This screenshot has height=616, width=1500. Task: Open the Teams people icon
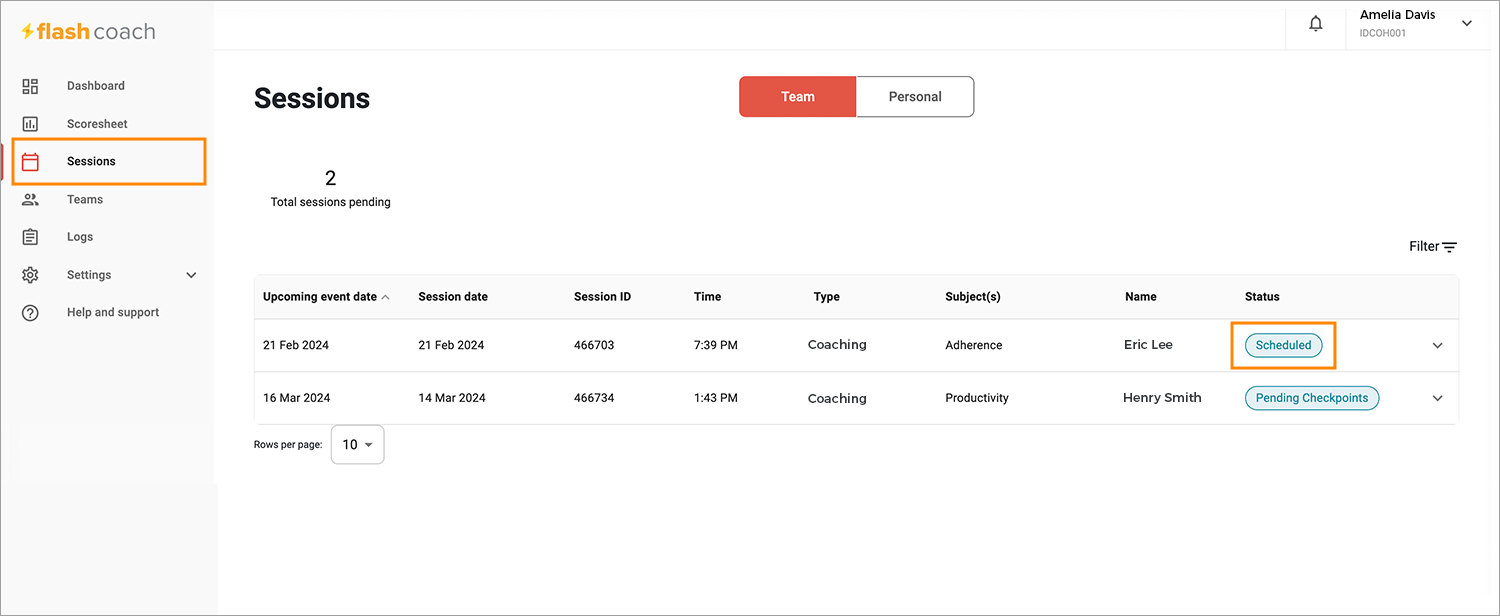30,200
